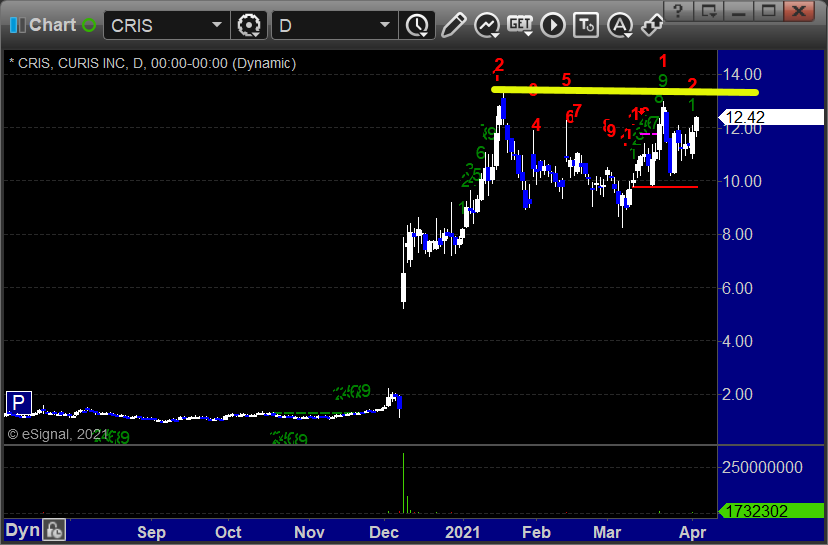
Task: Select the pencil drawing tool
Action: click(x=453, y=25)
